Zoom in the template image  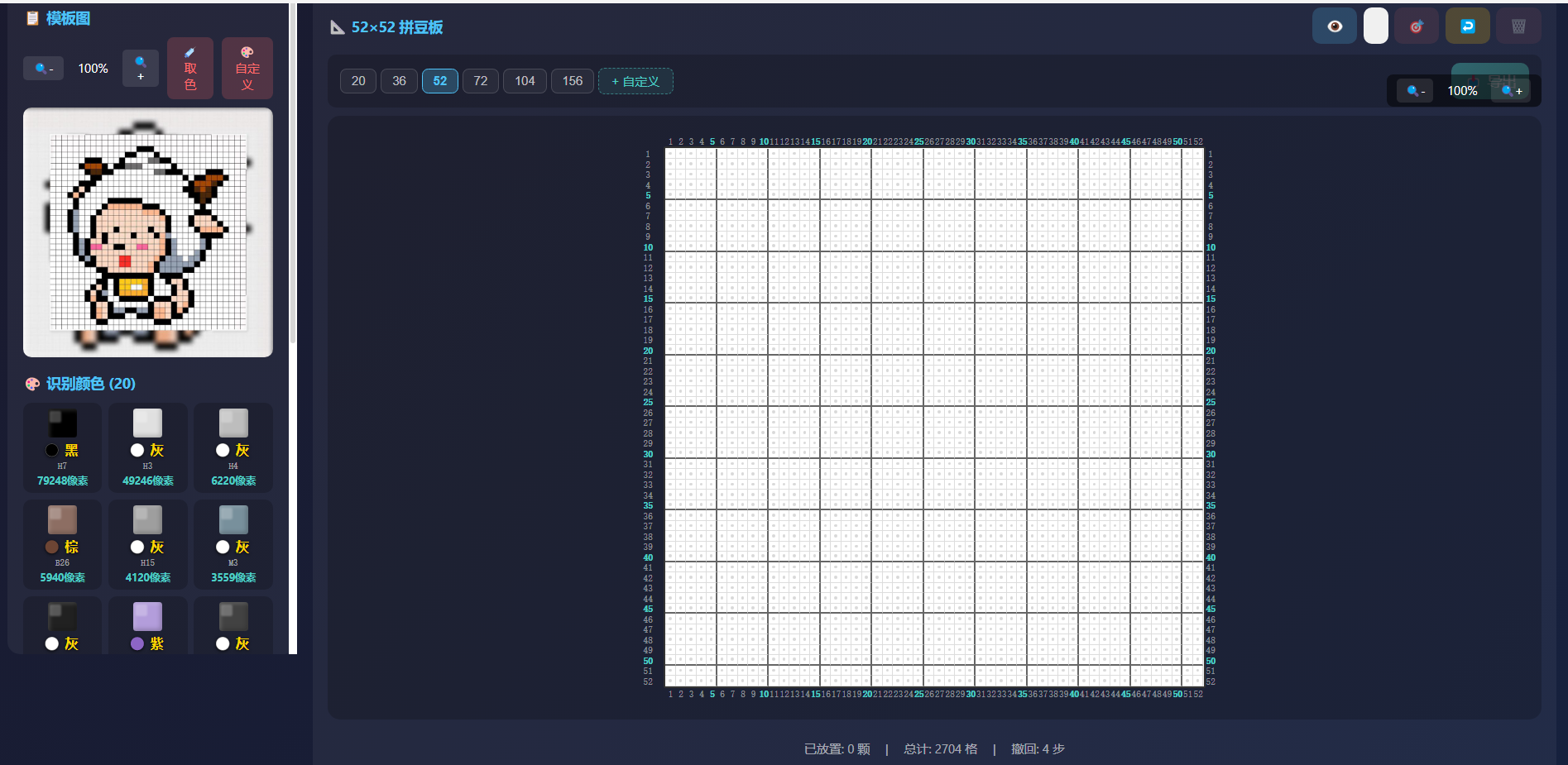(141, 68)
